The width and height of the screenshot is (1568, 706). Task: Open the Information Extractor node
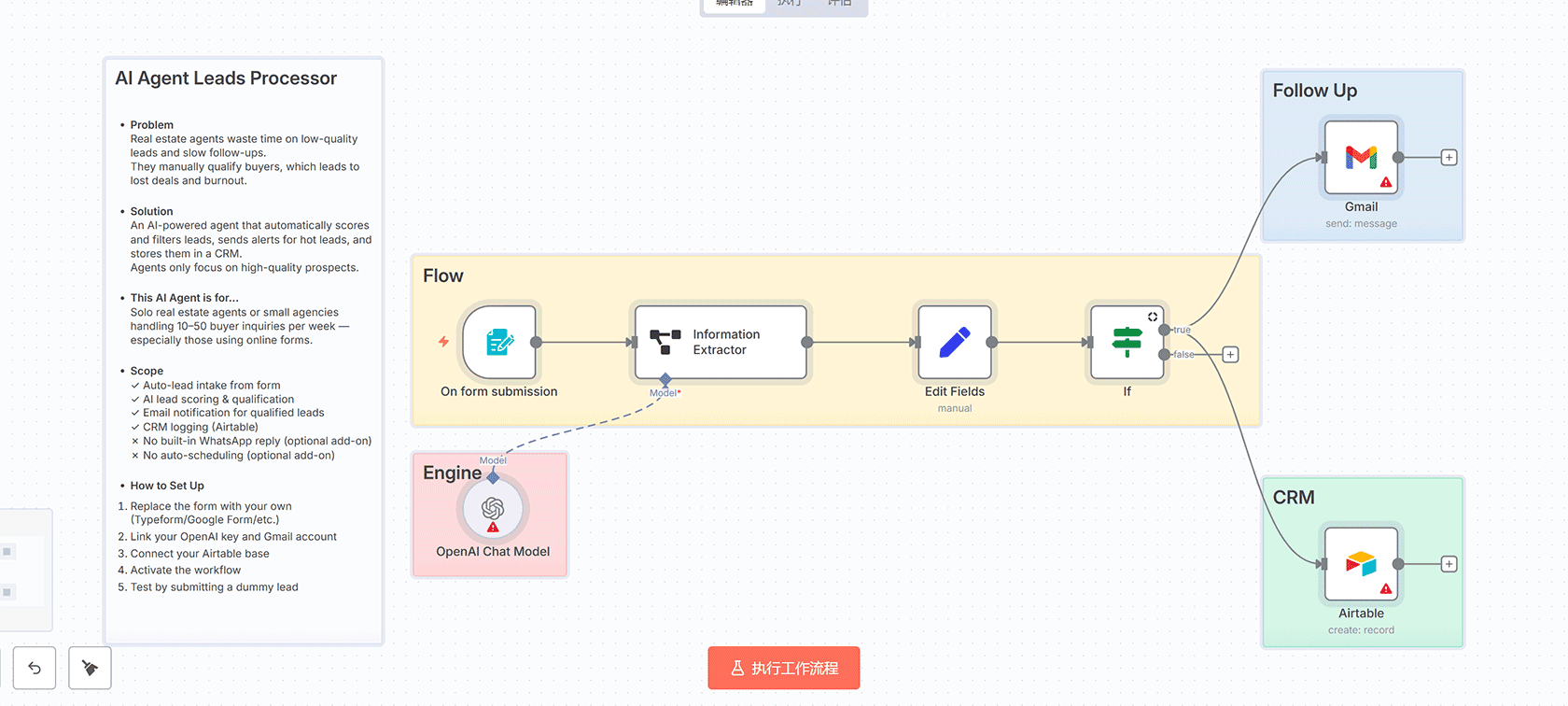click(720, 342)
